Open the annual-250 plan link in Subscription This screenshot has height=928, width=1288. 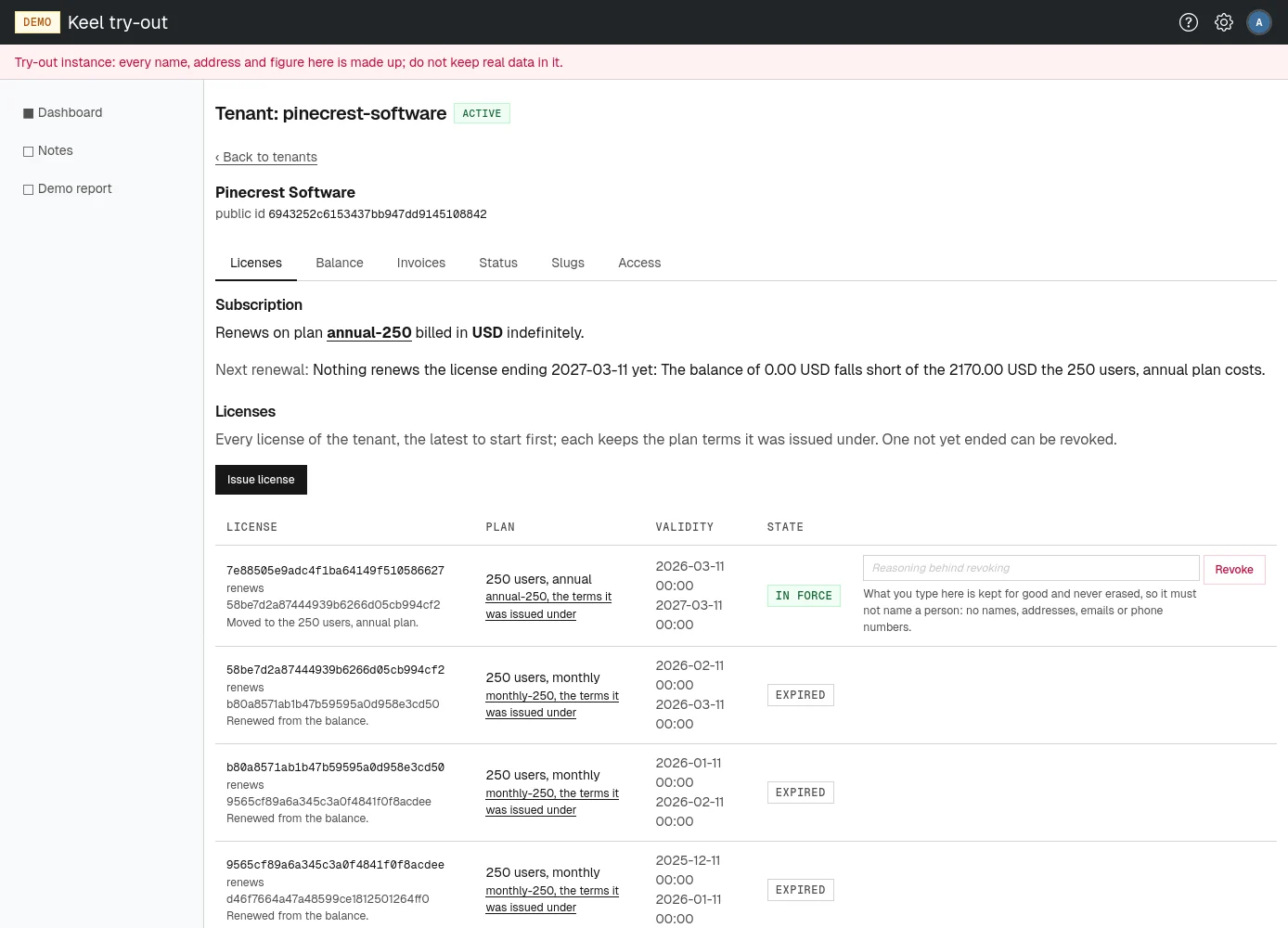click(x=369, y=332)
